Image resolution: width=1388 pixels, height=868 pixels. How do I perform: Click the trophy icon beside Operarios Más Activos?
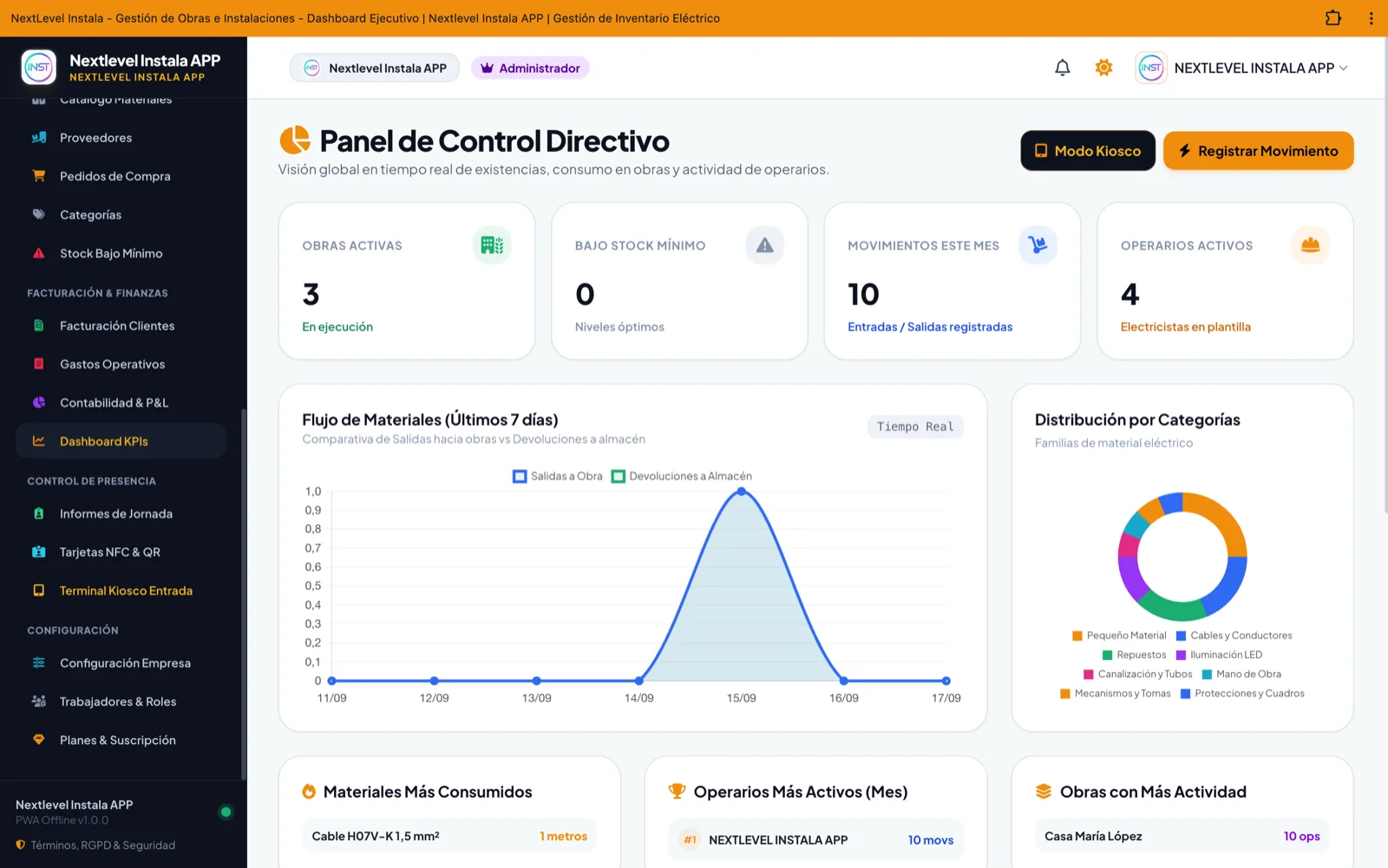tap(677, 792)
